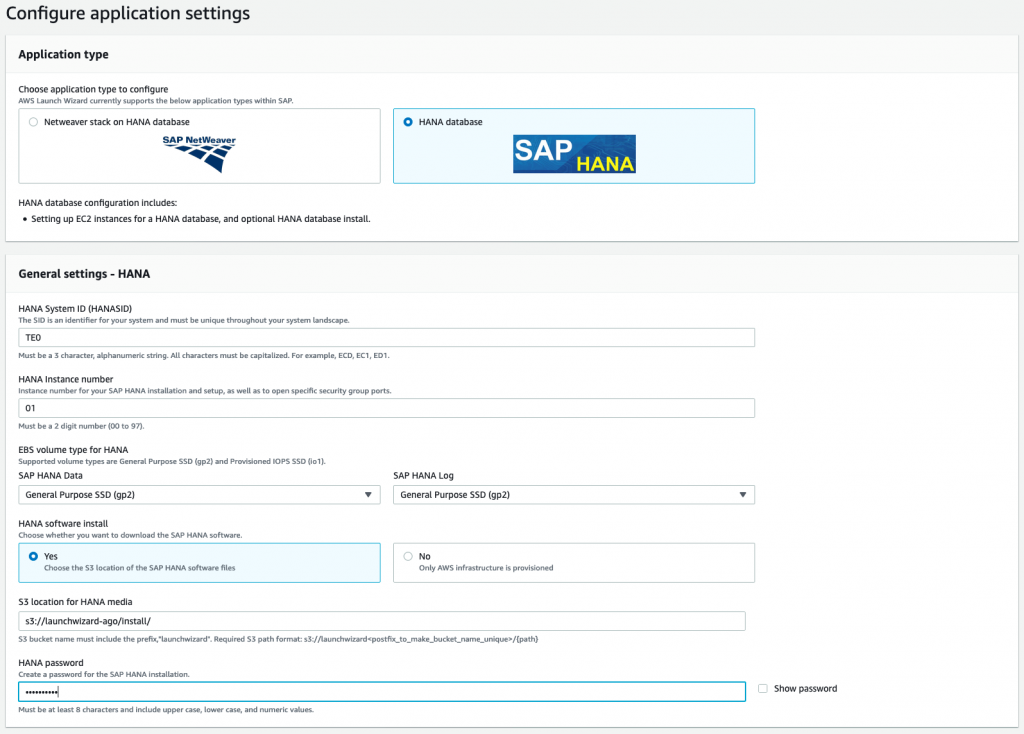Open the SAP HANA Log volume dropdown
The height and width of the screenshot is (734, 1024).
click(x=574, y=495)
